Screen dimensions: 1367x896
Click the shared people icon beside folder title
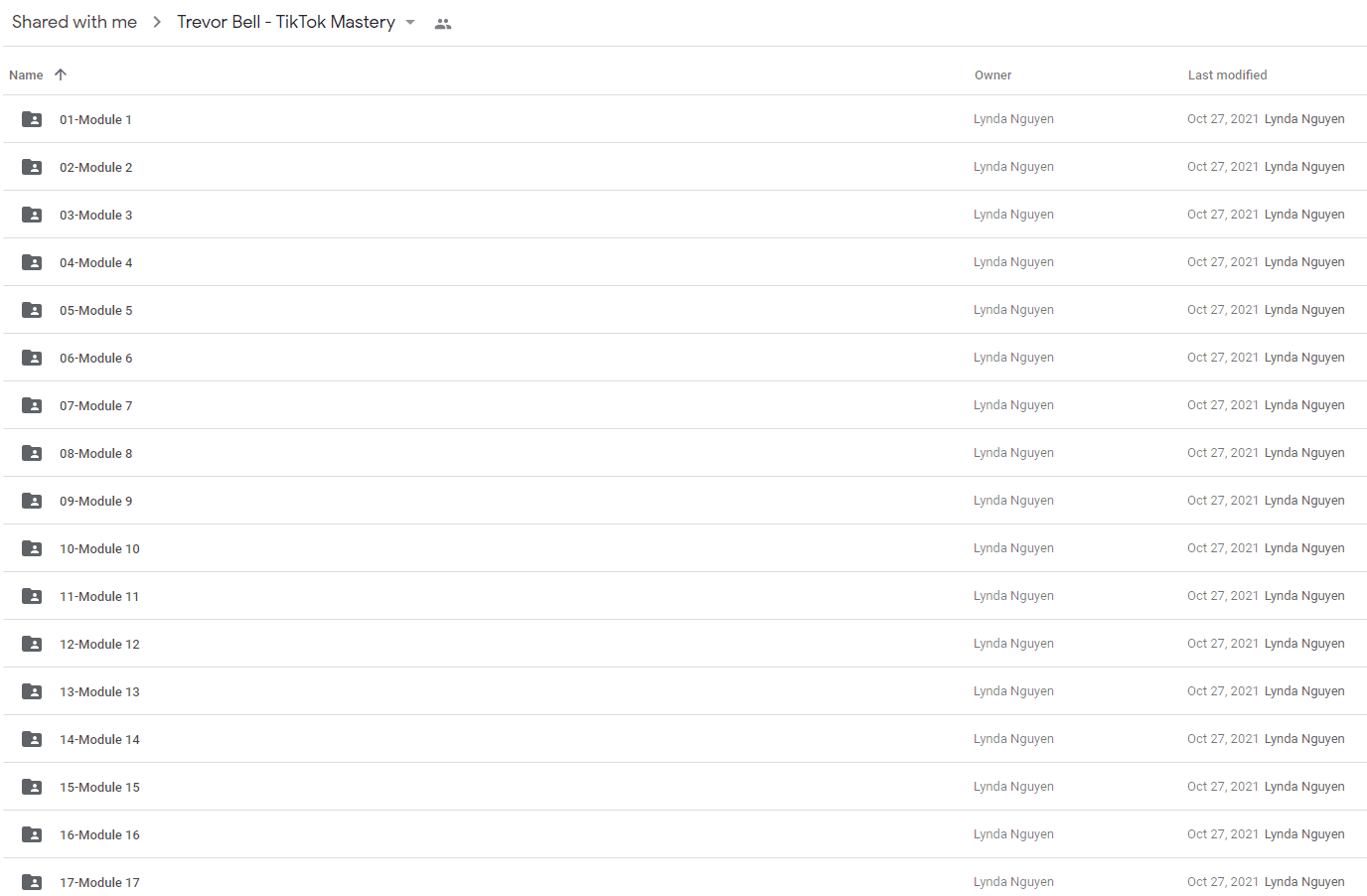(443, 24)
